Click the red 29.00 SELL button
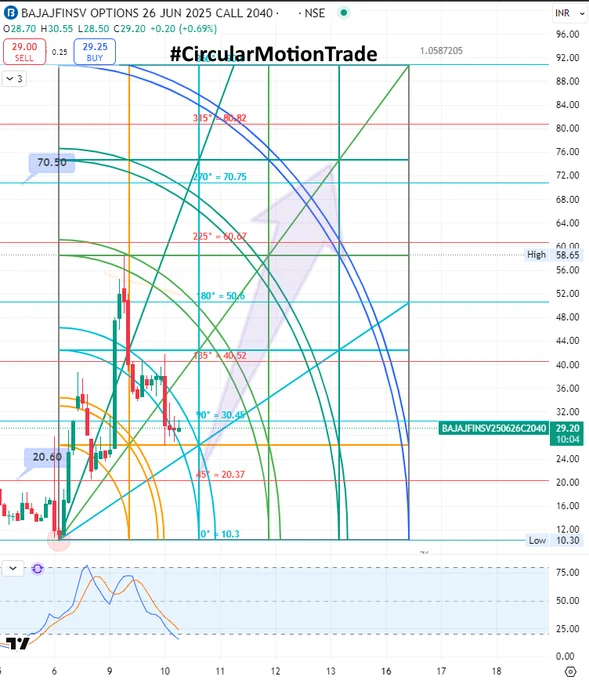 (x=24, y=52)
